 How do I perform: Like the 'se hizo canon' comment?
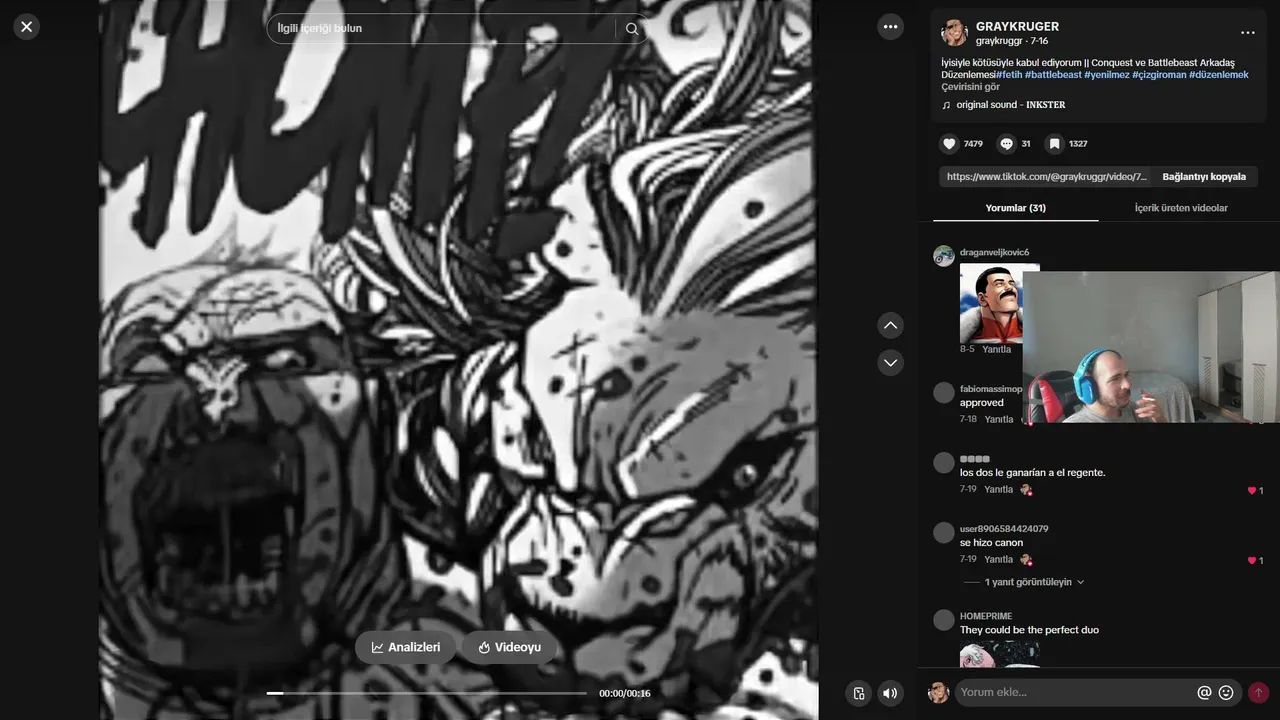(x=1251, y=560)
